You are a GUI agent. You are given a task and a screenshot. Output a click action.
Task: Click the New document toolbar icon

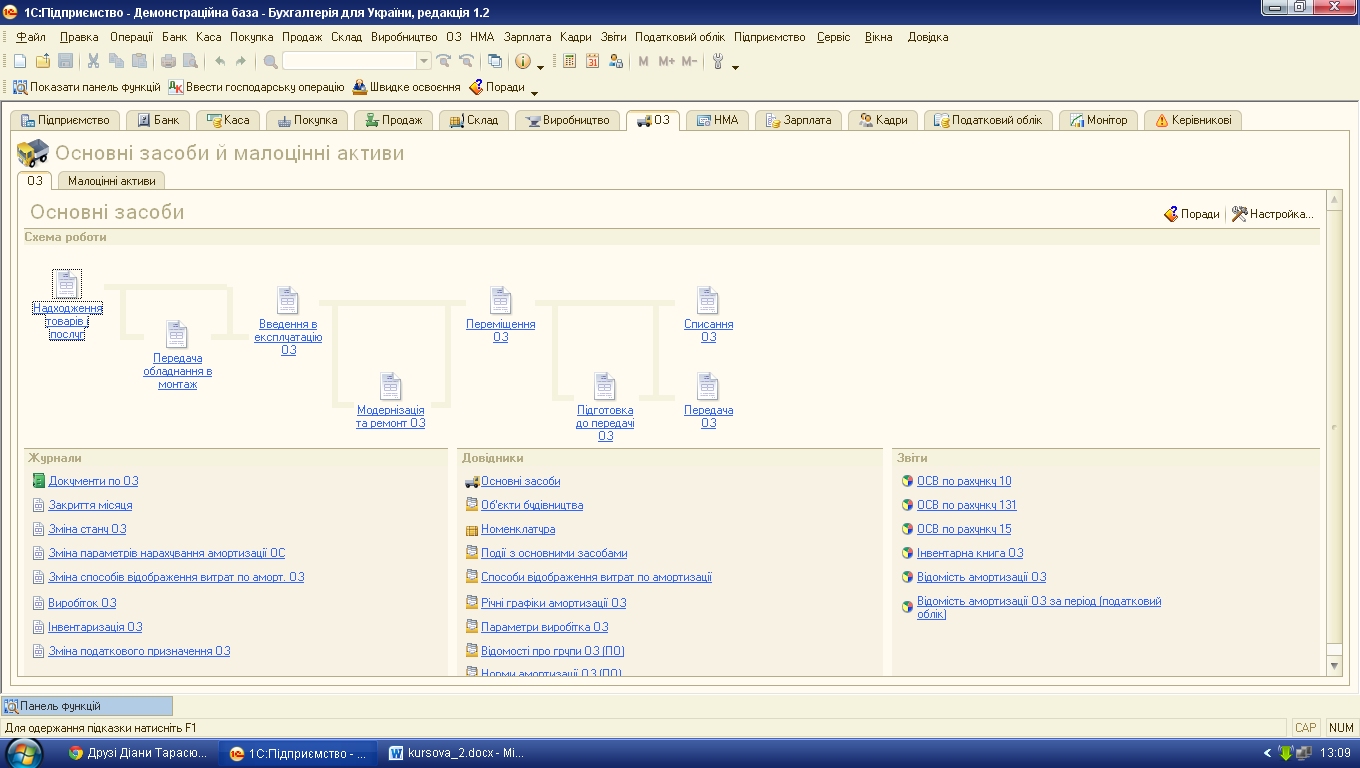20,61
